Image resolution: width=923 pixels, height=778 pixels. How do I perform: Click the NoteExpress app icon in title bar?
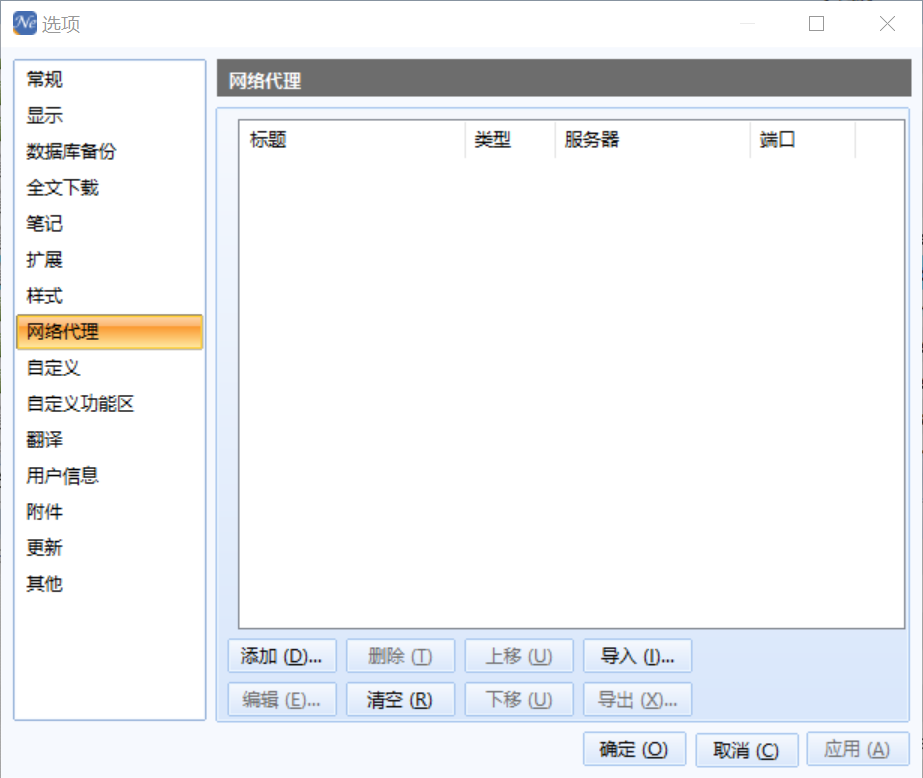(x=24, y=23)
